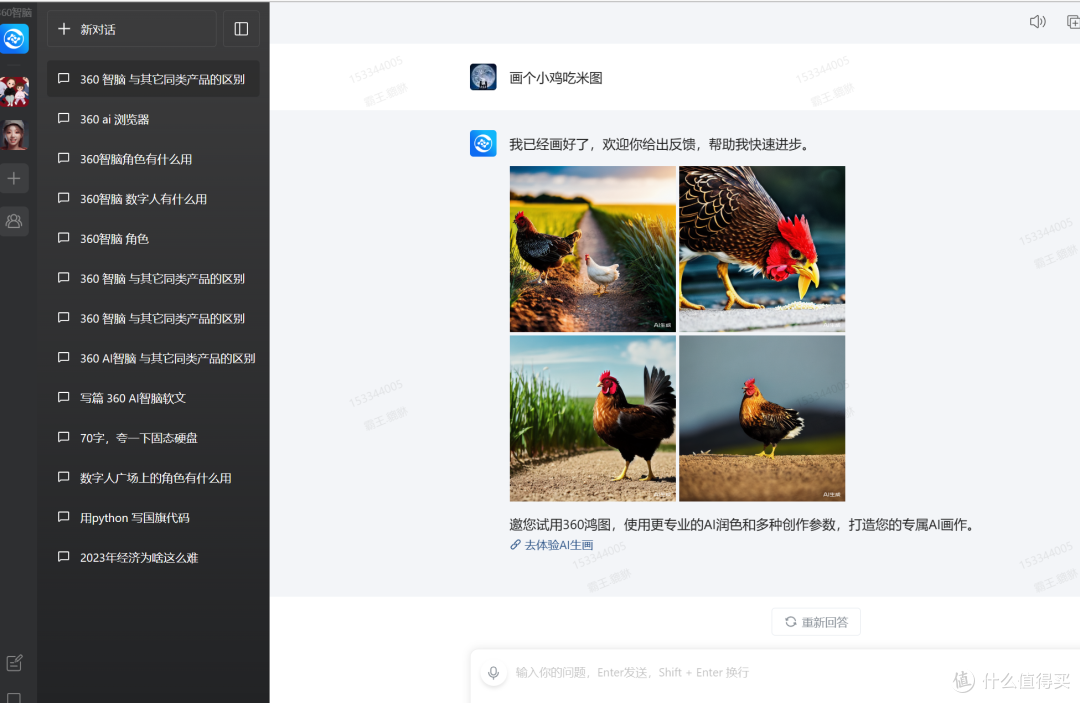Open the chat 70字，夸一下固态硬盘
Image resolution: width=1080 pixels, height=703 pixels.
[x=153, y=438]
